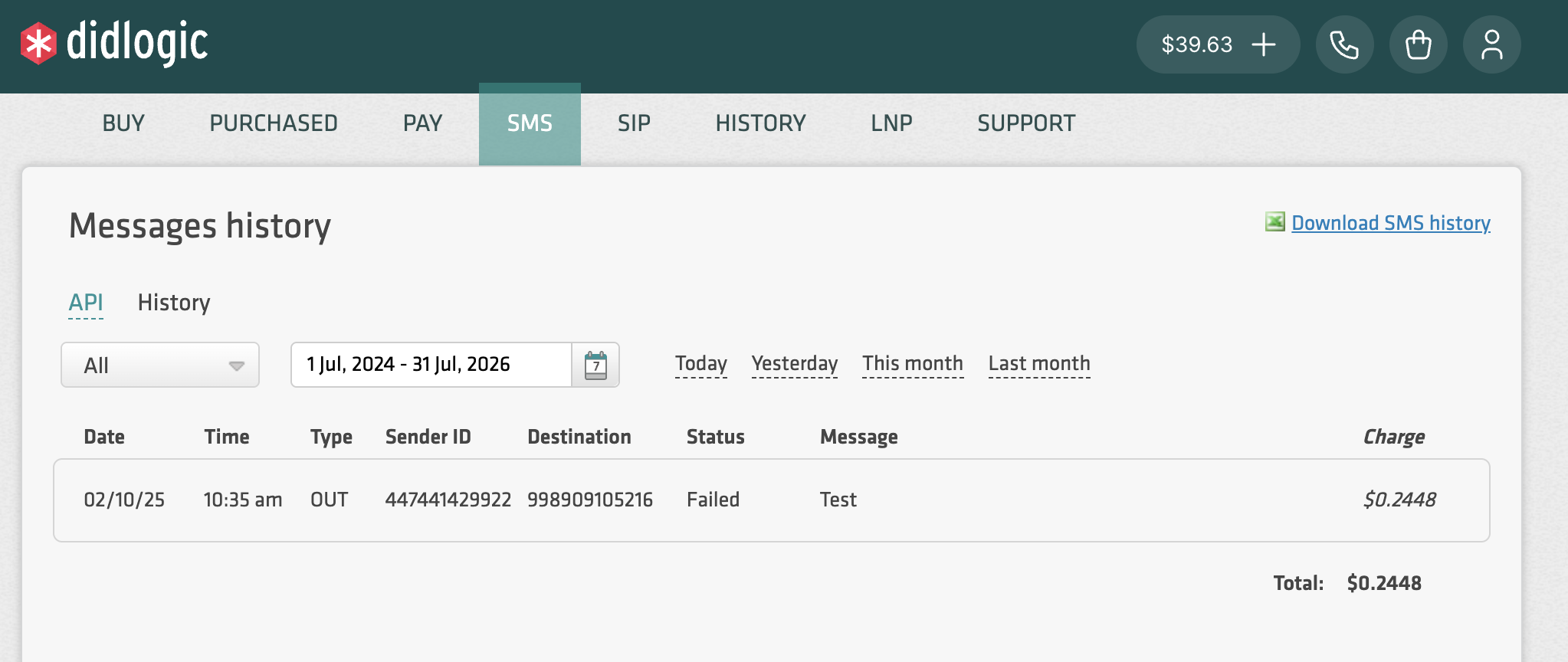This screenshot has width=1568, height=662.
Task: Filter messages by Yesterday
Action: (x=795, y=363)
